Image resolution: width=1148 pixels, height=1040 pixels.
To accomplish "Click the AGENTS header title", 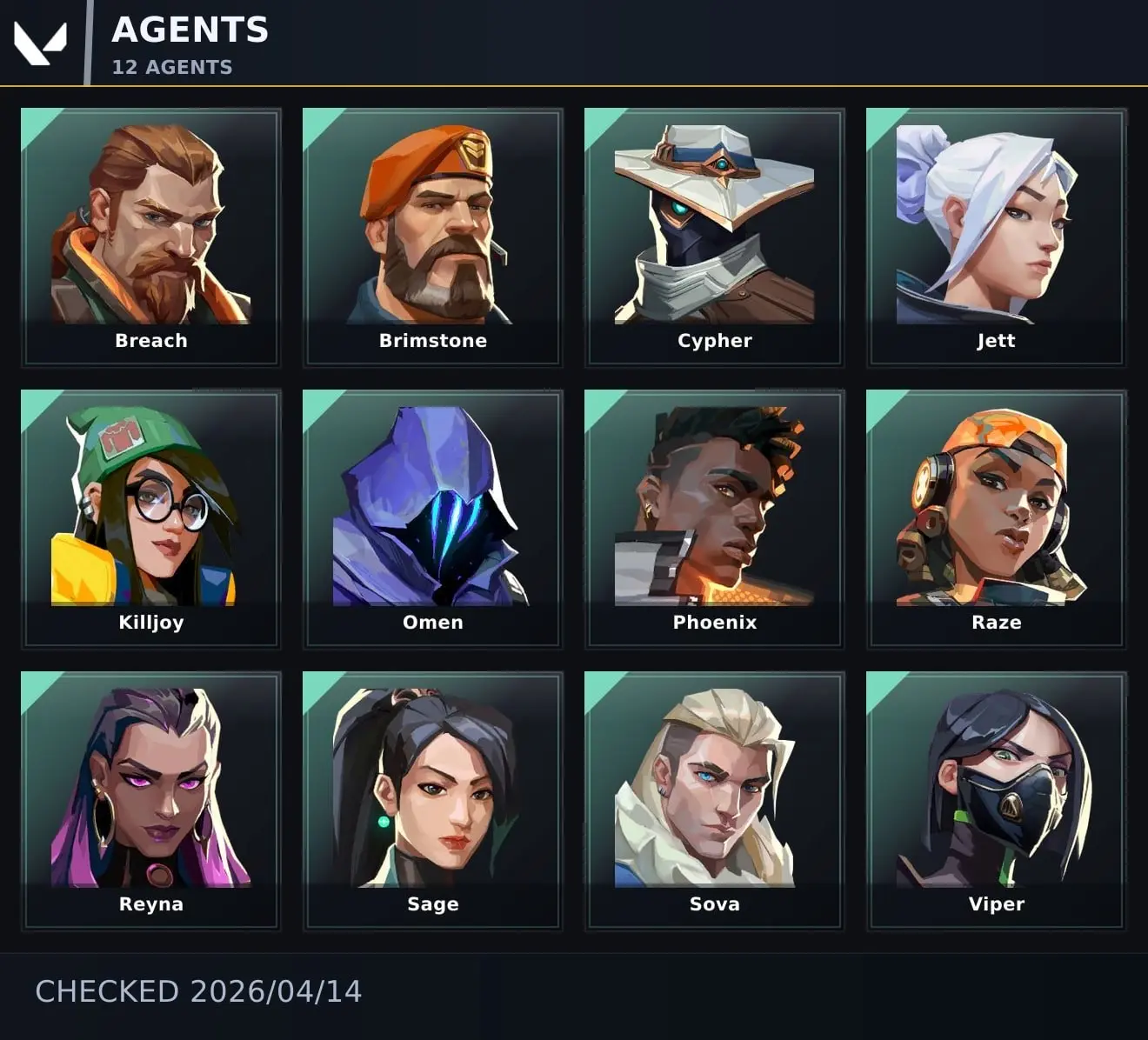I will pyautogui.click(x=190, y=30).
